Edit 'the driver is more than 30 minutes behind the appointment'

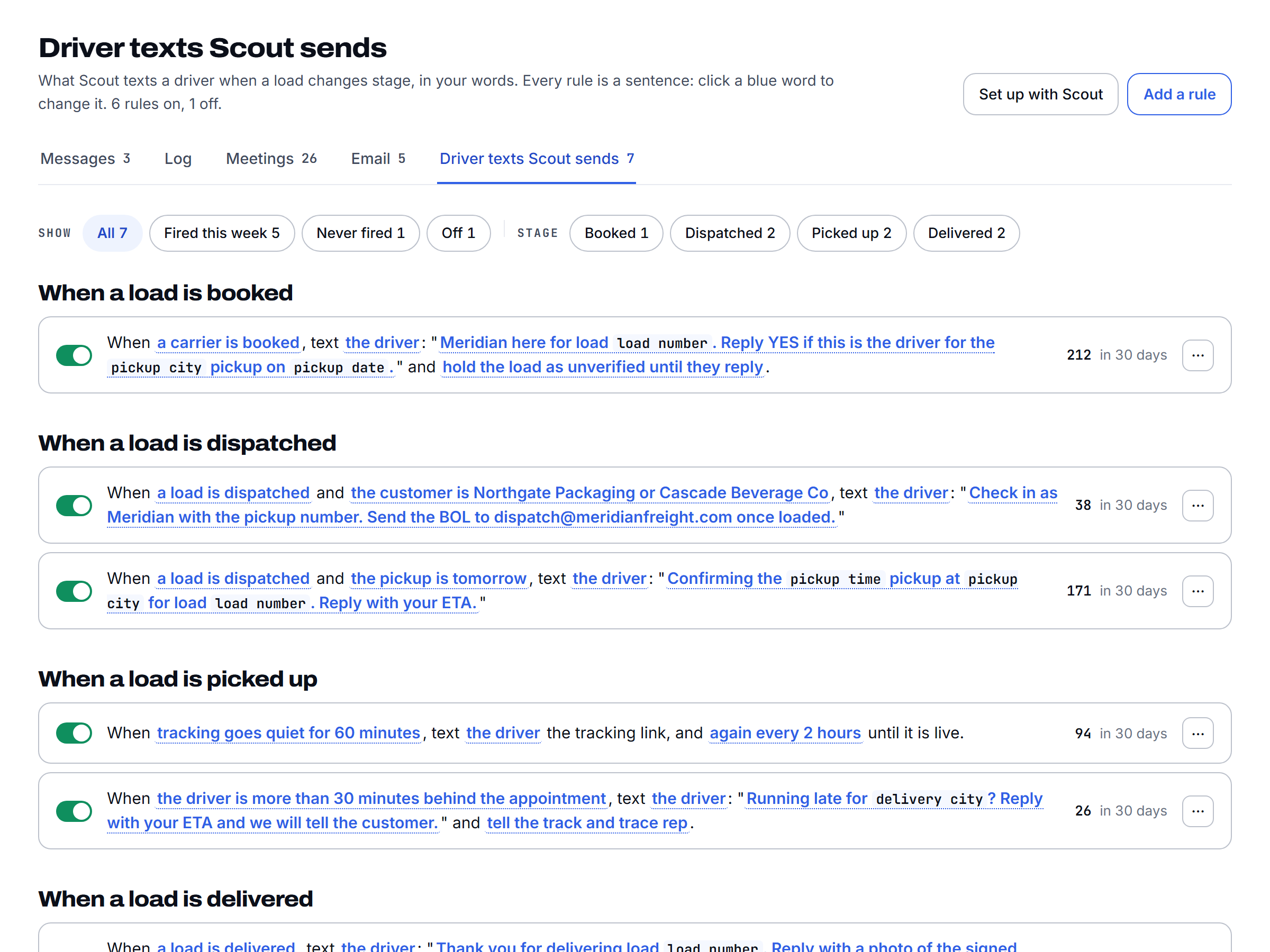pyautogui.click(x=381, y=798)
